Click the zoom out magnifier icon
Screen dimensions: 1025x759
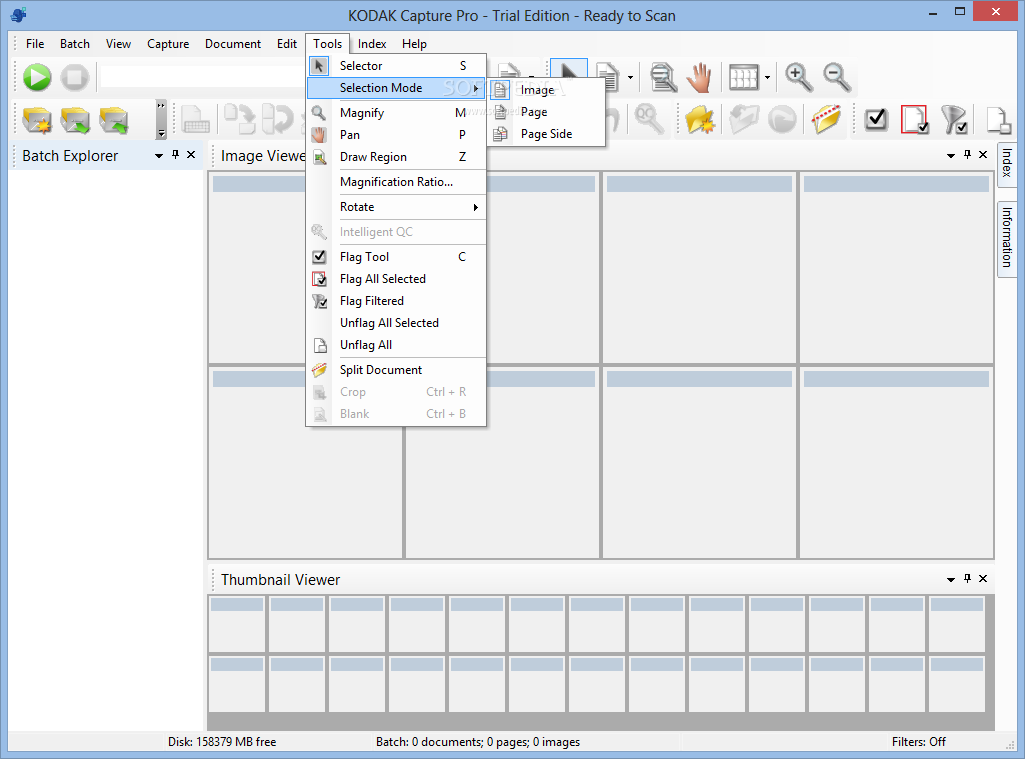click(x=837, y=77)
